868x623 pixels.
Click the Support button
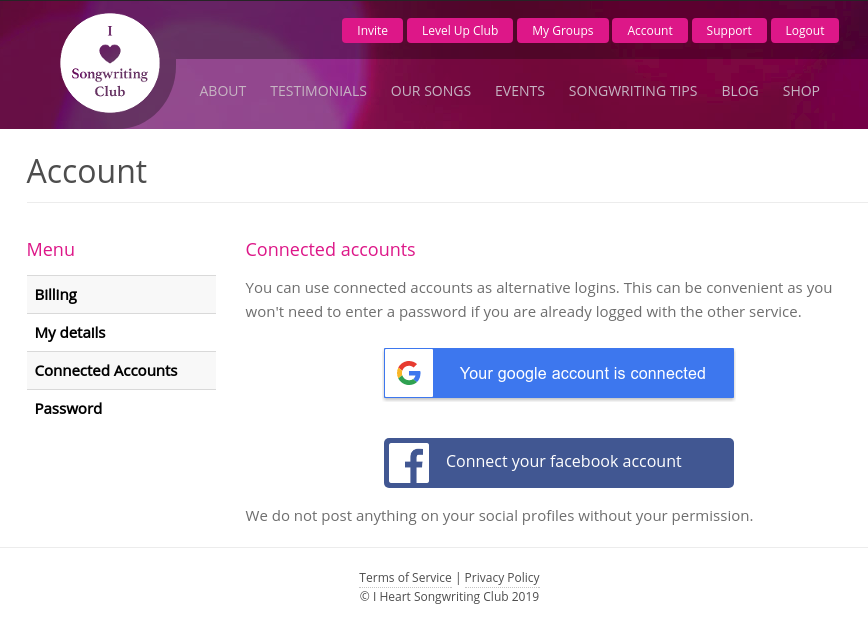(x=729, y=31)
